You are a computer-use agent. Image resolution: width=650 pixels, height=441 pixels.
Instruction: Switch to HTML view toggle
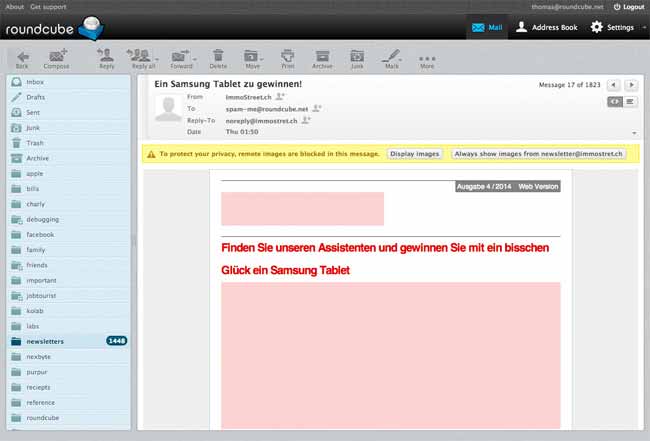click(x=615, y=102)
